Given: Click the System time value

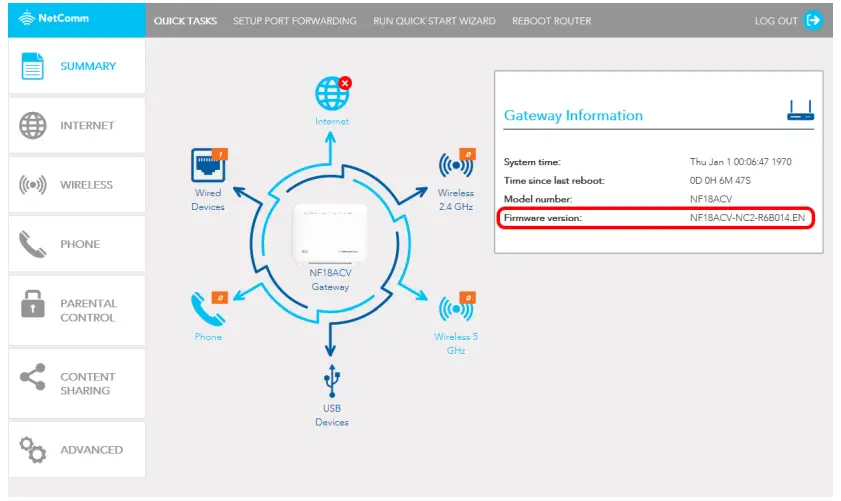Looking at the screenshot, I should point(740,161).
